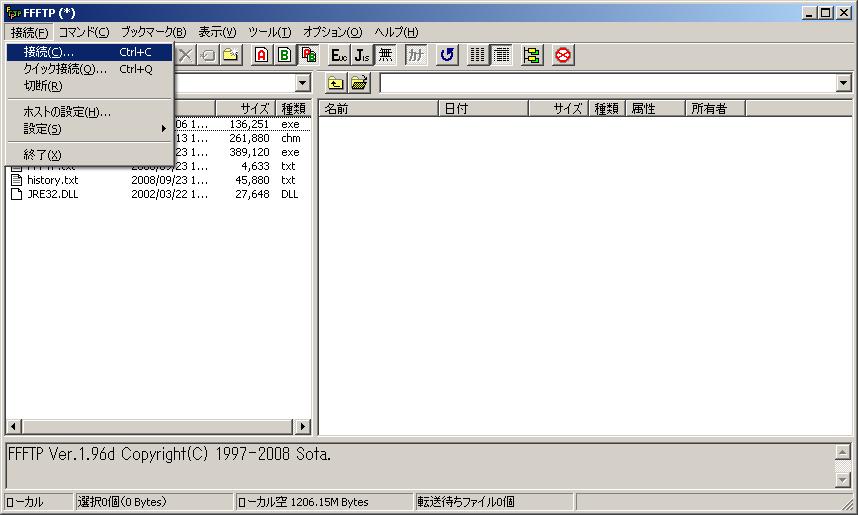The height and width of the screenshot is (515, 858).
Task: Click size value 261,880
Action: pyautogui.click(x=249, y=138)
